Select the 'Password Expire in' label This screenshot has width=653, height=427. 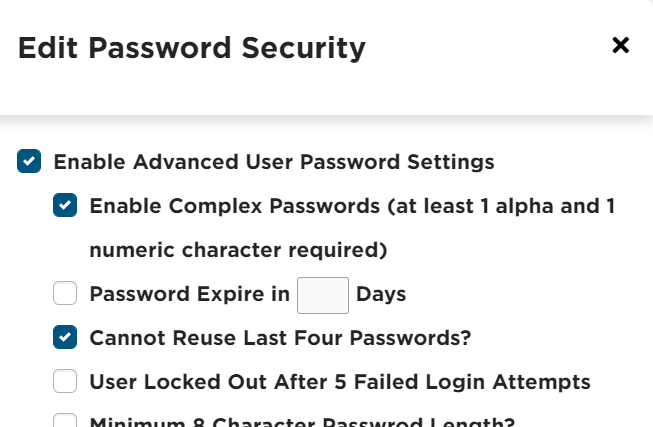pos(190,294)
